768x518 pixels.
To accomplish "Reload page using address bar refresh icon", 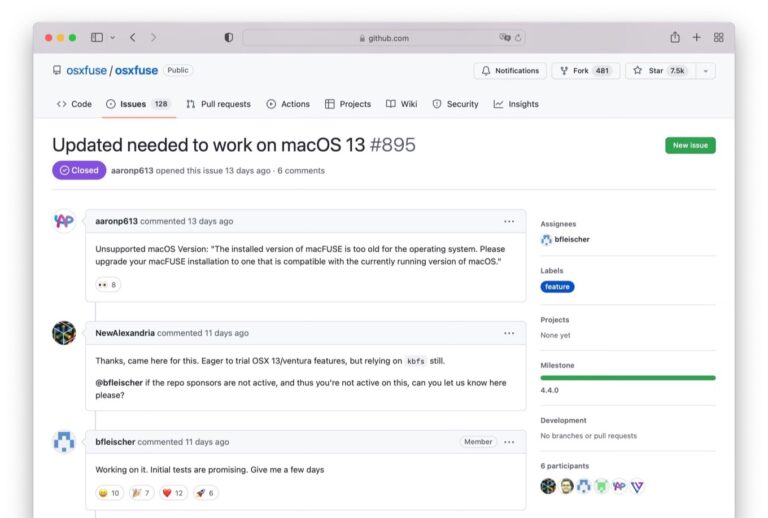I will coord(518,37).
